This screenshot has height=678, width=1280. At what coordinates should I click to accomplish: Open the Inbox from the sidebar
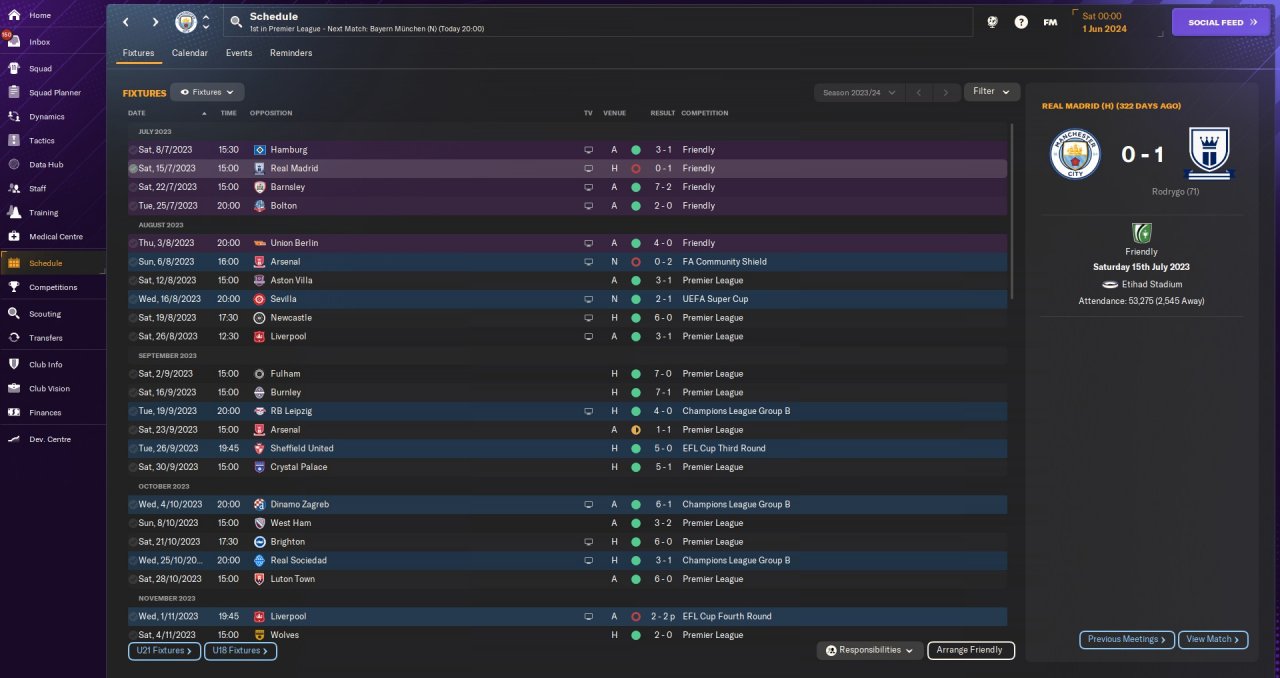tap(40, 42)
